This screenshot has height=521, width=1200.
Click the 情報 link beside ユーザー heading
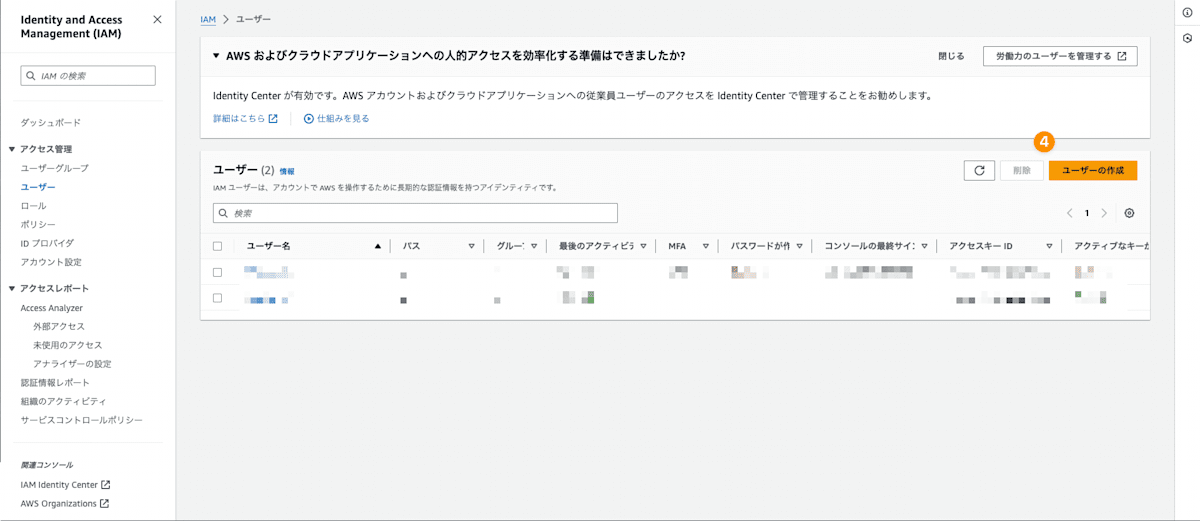(x=287, y=172)
